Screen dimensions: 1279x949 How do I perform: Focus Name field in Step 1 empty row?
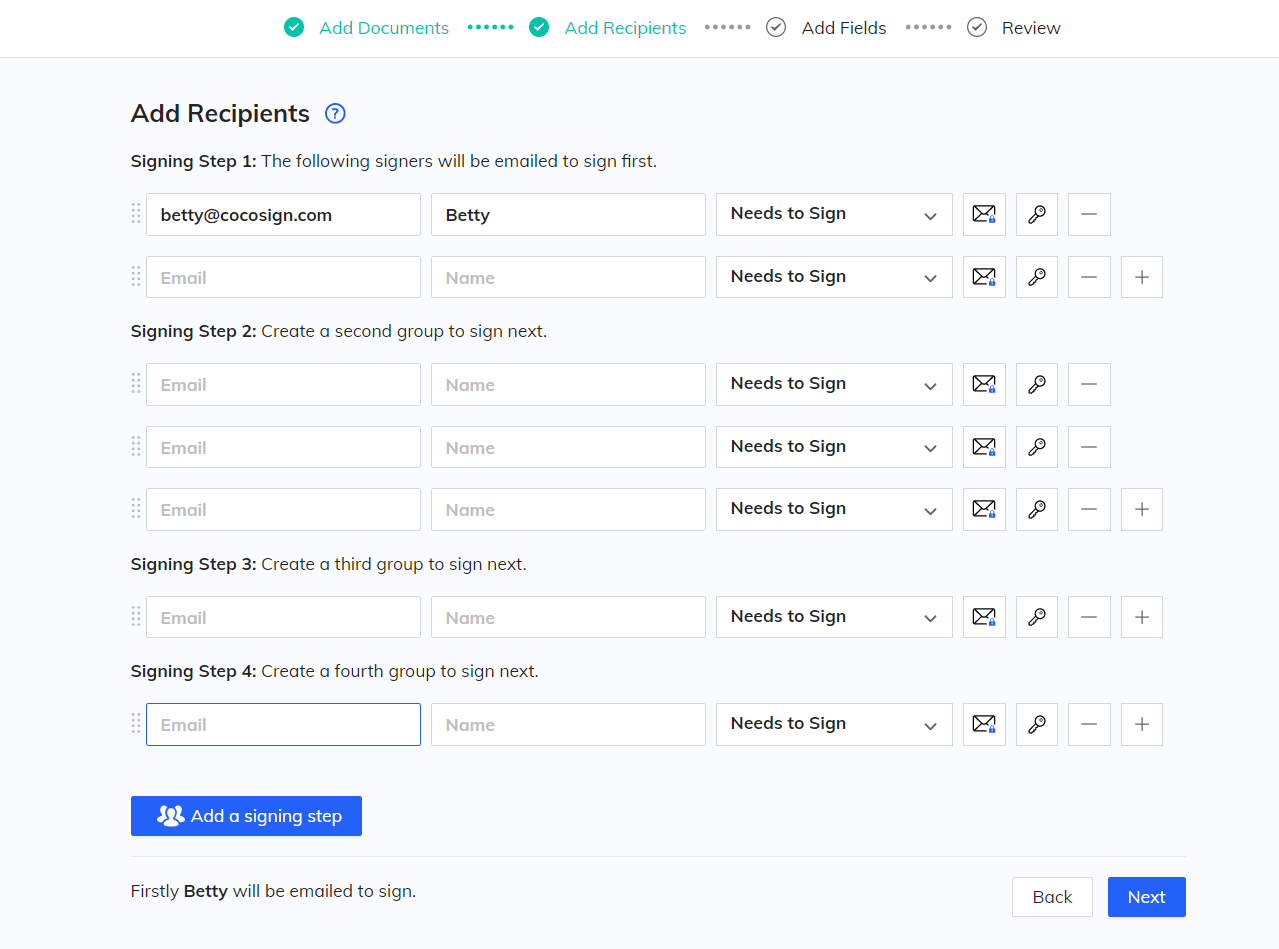pos(568,277)
